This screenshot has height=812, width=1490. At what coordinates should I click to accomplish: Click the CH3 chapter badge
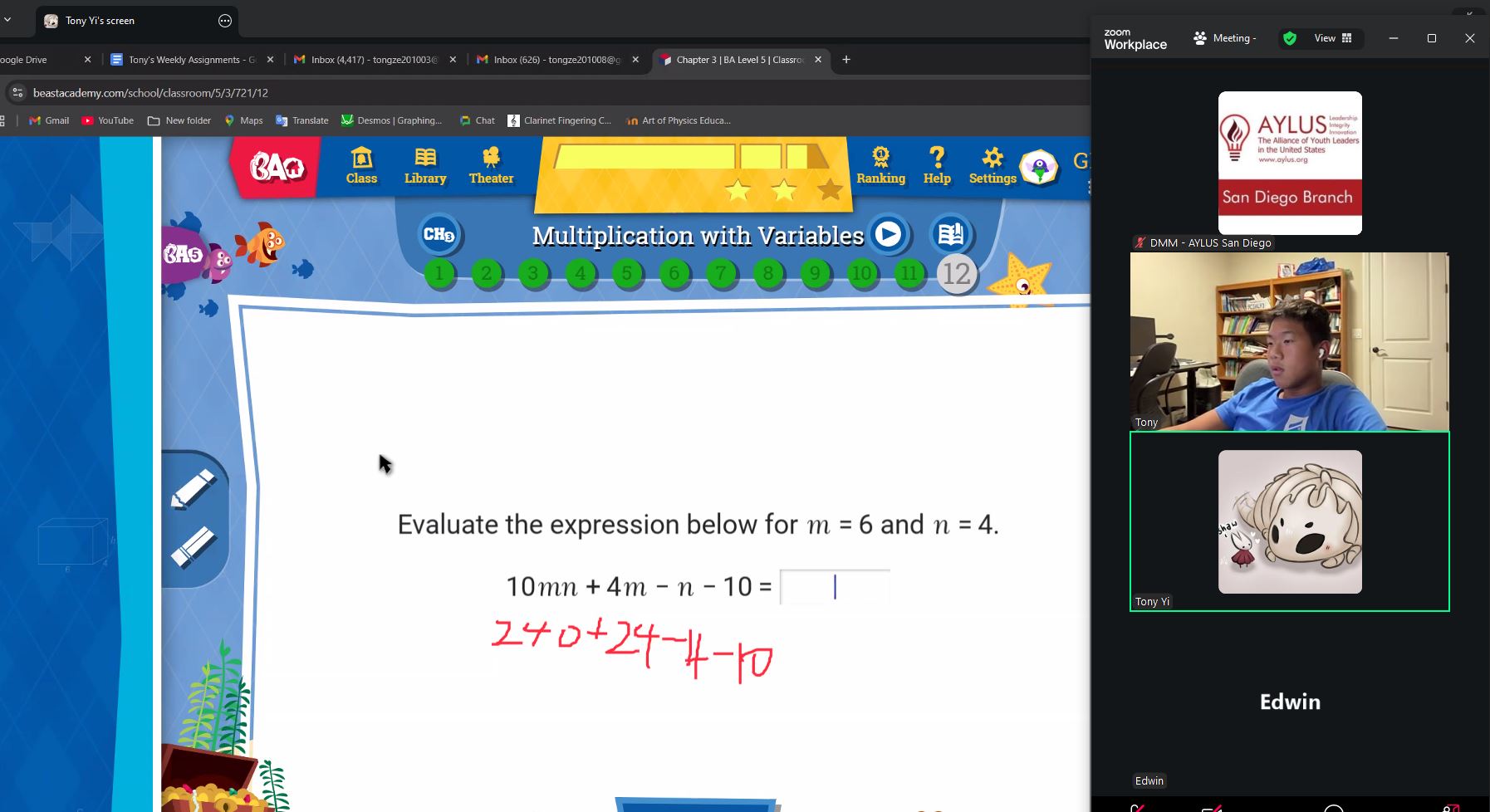(x=439, y=235)
